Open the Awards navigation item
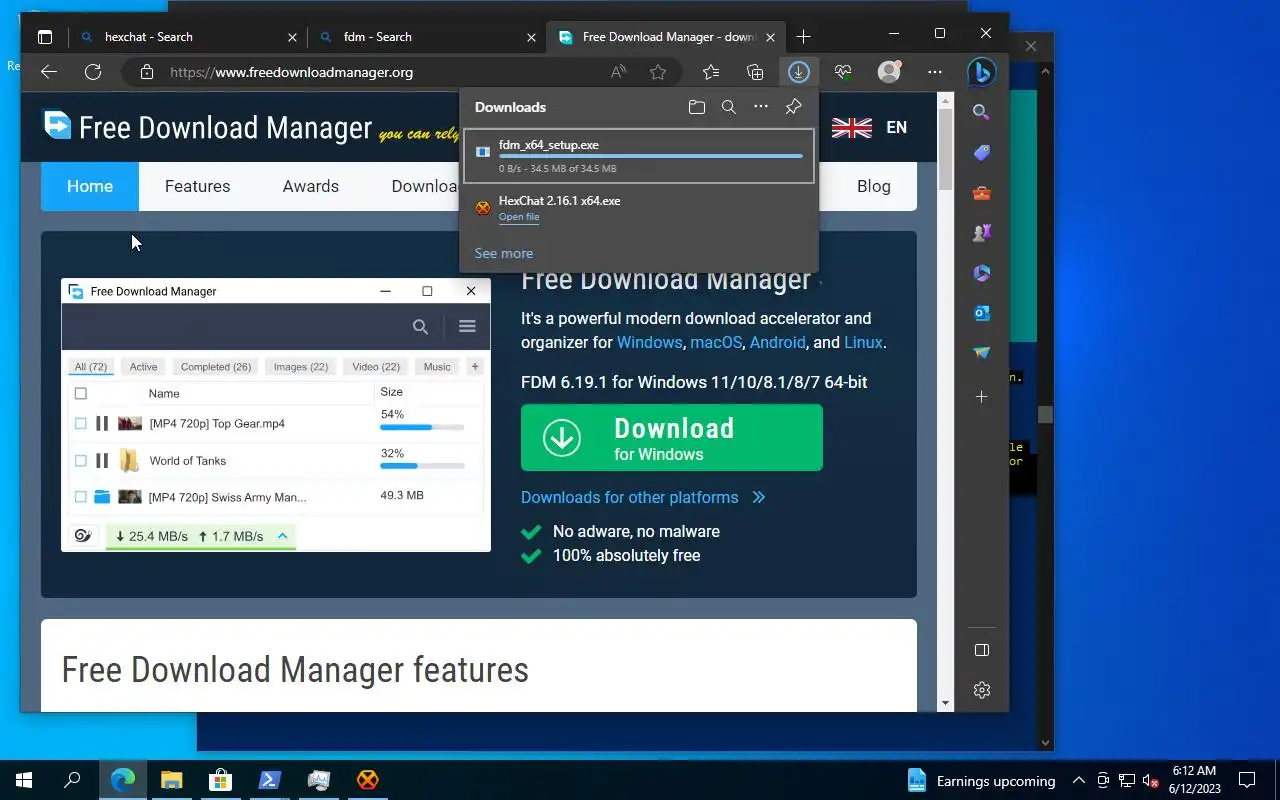 (310, 186)
